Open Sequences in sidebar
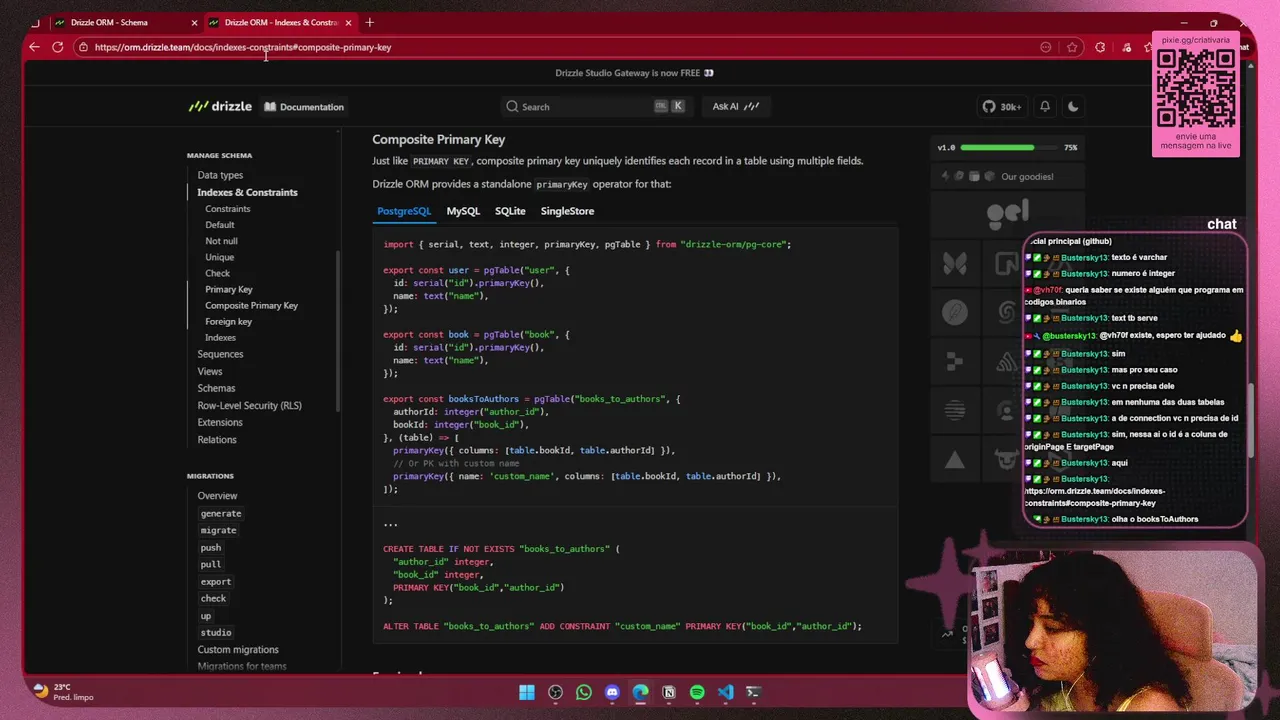This screenshot has height=720, width=1280. pyautogui.click(x=220, y=354)
